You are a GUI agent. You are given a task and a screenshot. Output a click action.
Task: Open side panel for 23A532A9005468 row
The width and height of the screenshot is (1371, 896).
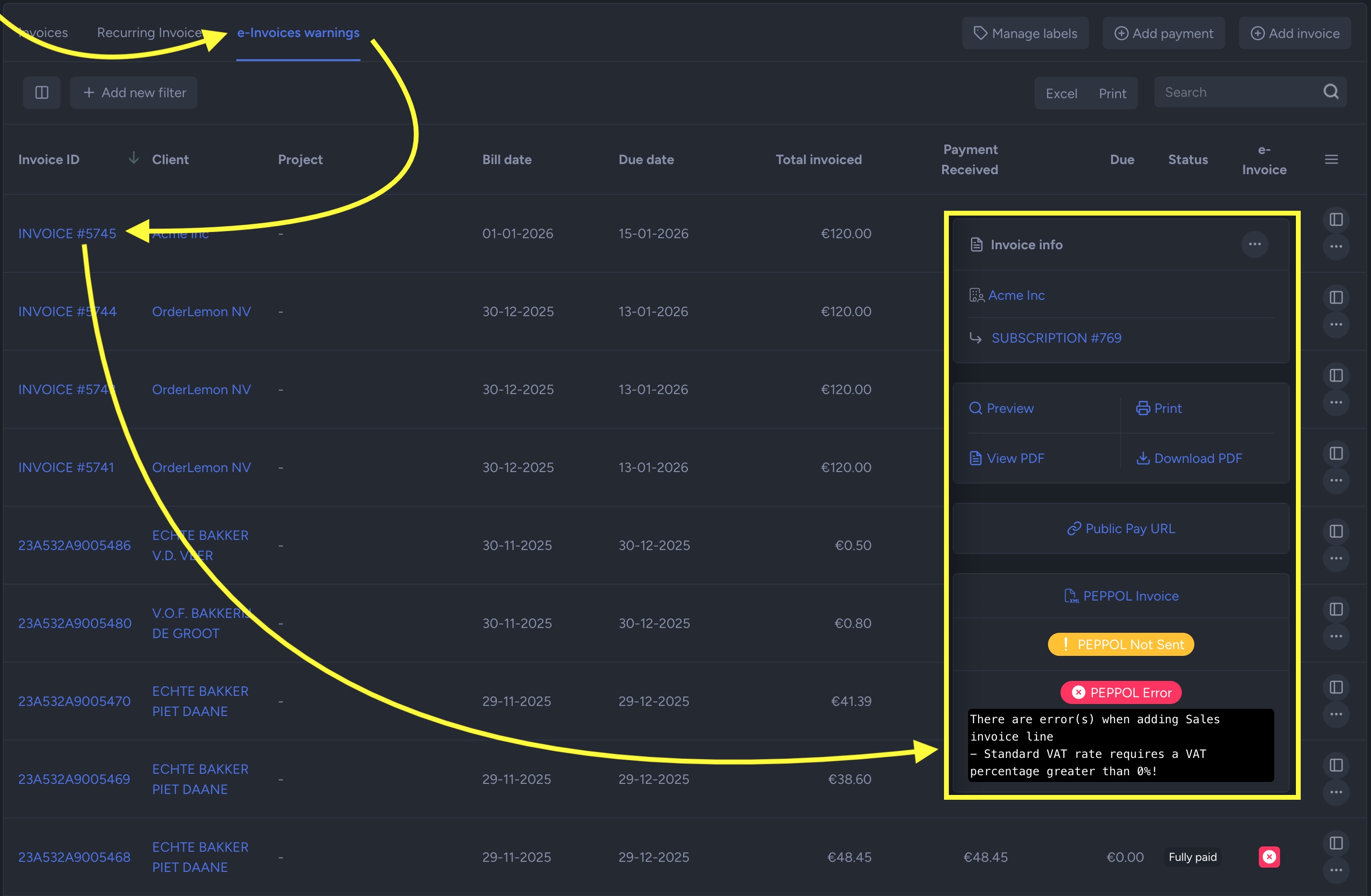1336,843
